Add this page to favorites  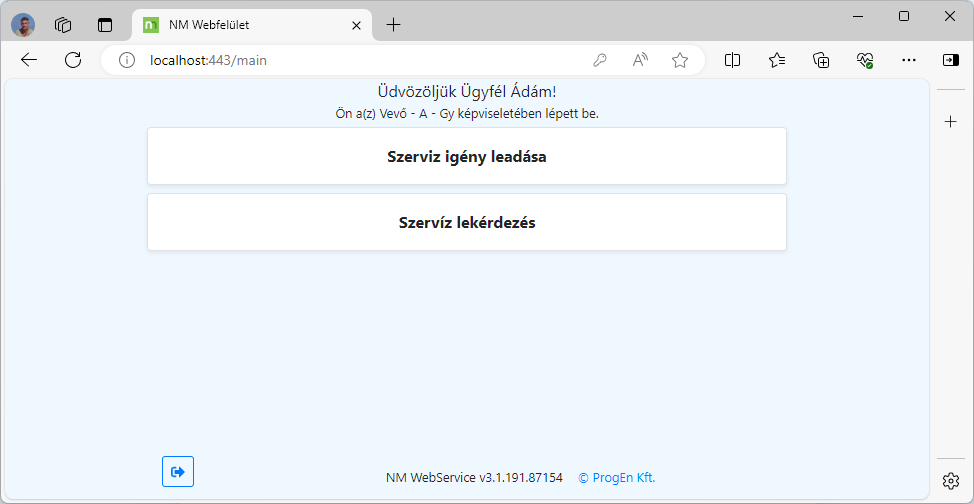[x=680, y=60]
